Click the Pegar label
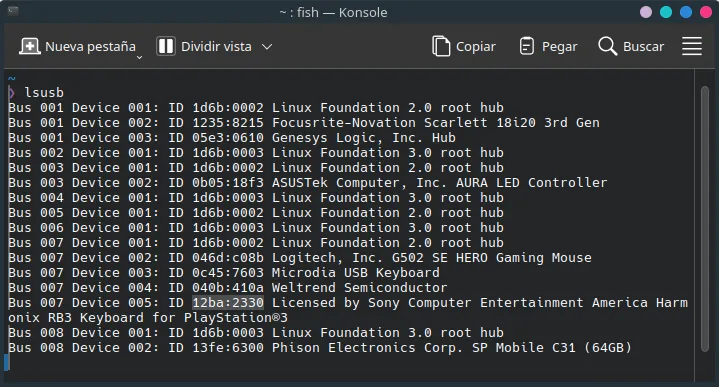 559,47
